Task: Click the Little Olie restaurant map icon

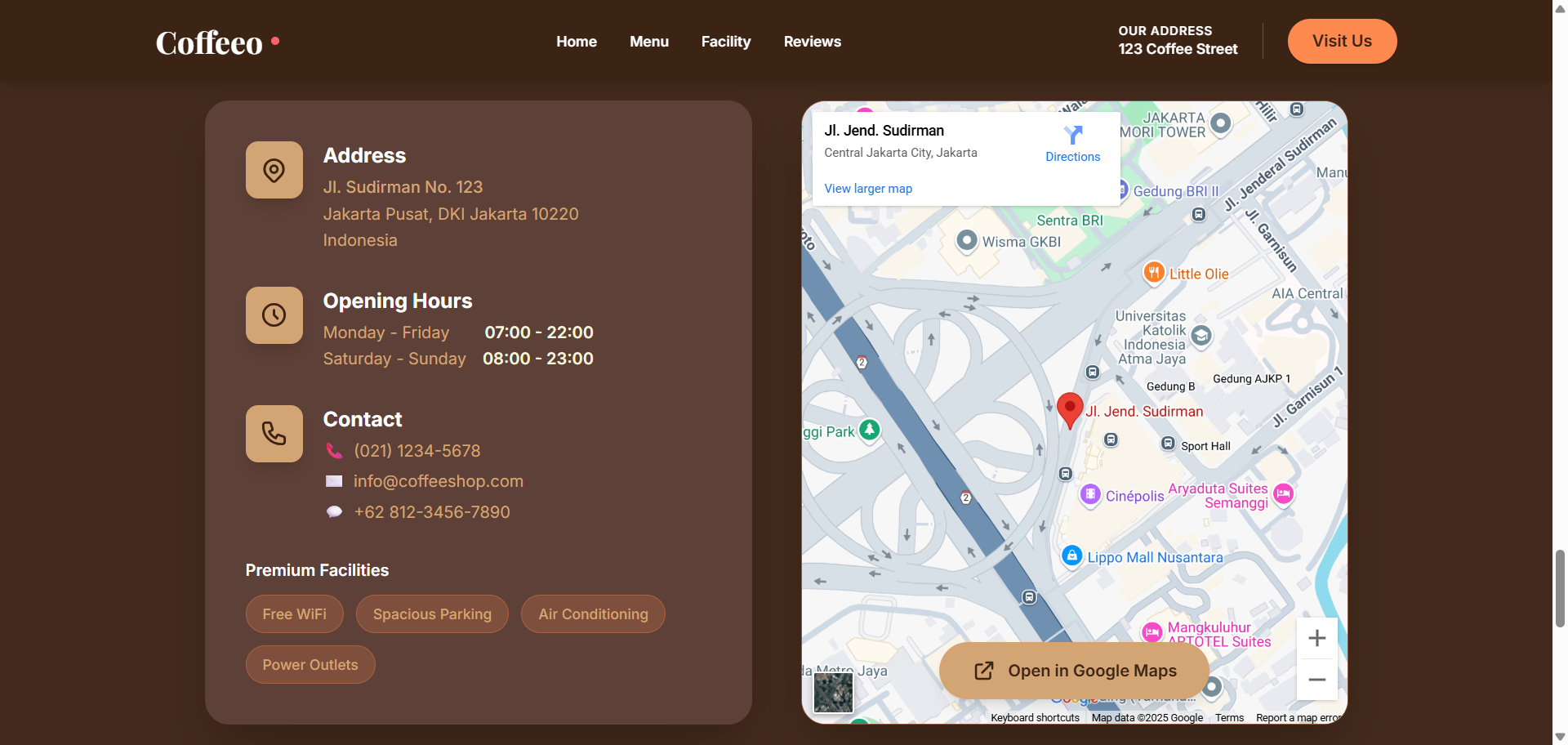Action: tap(1153, 273)
